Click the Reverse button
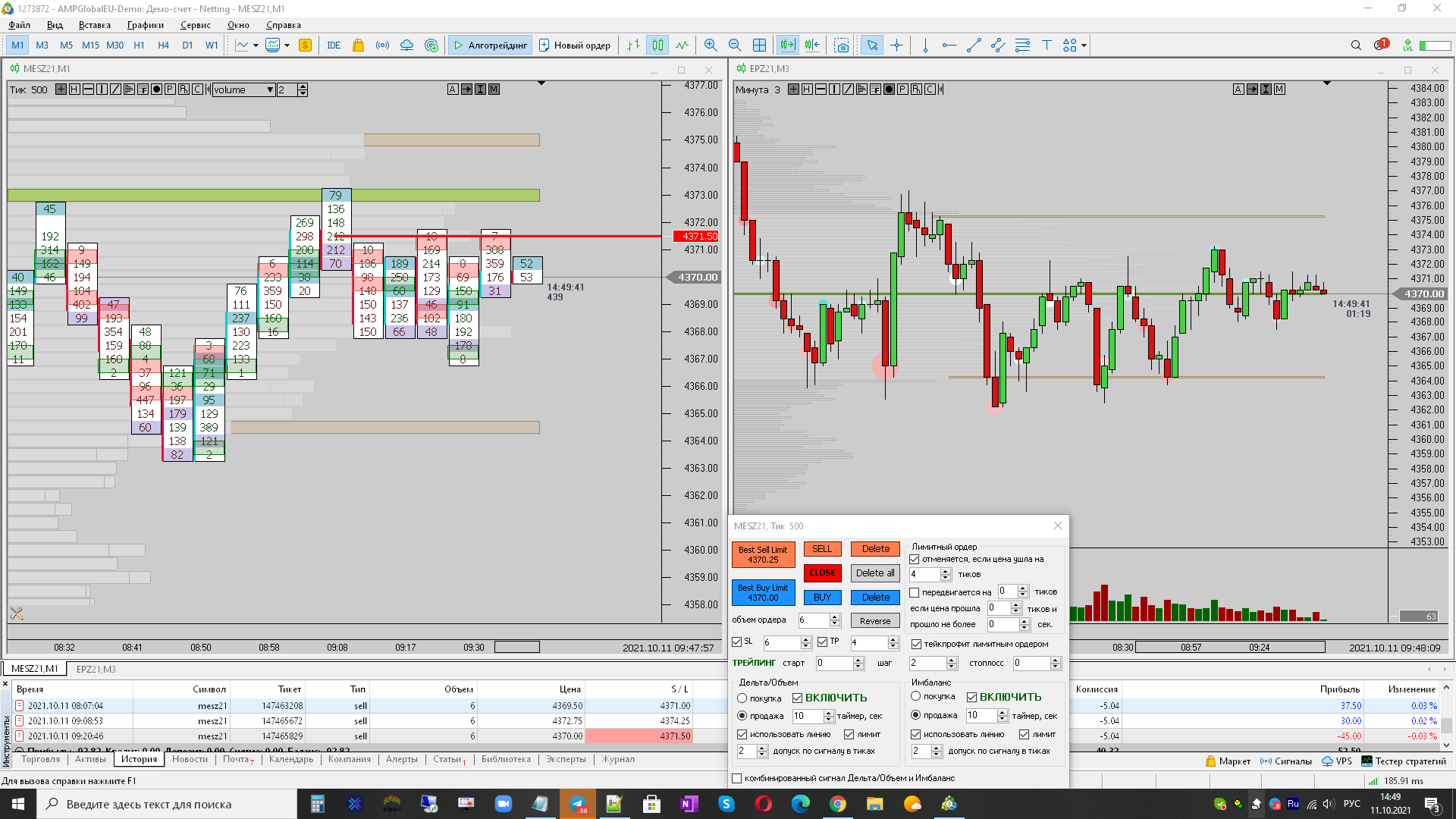The height and width of the screenshot is (819, 1456). tap(874, 620)
